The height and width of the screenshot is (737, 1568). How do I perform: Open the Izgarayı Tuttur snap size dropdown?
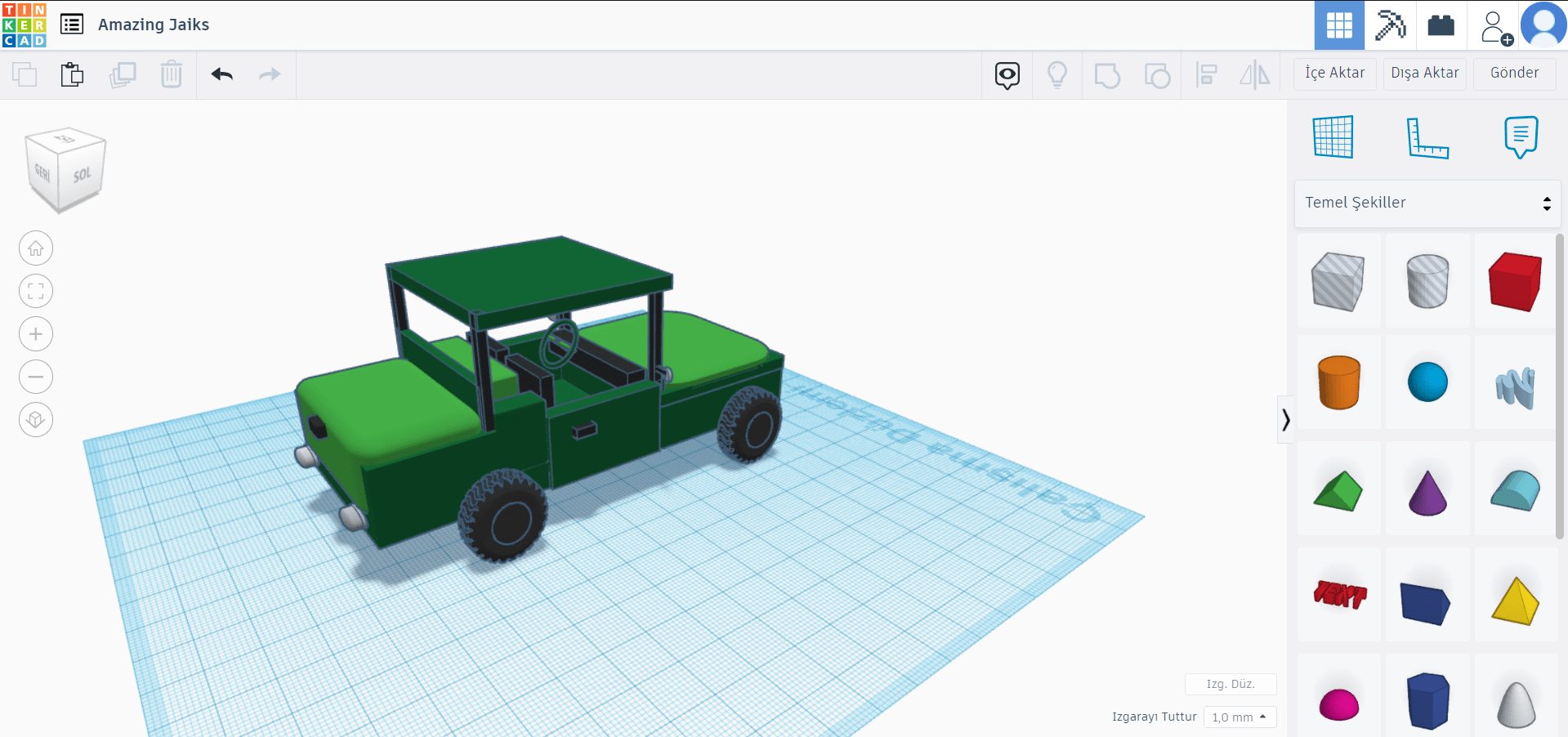[1239, 717]
